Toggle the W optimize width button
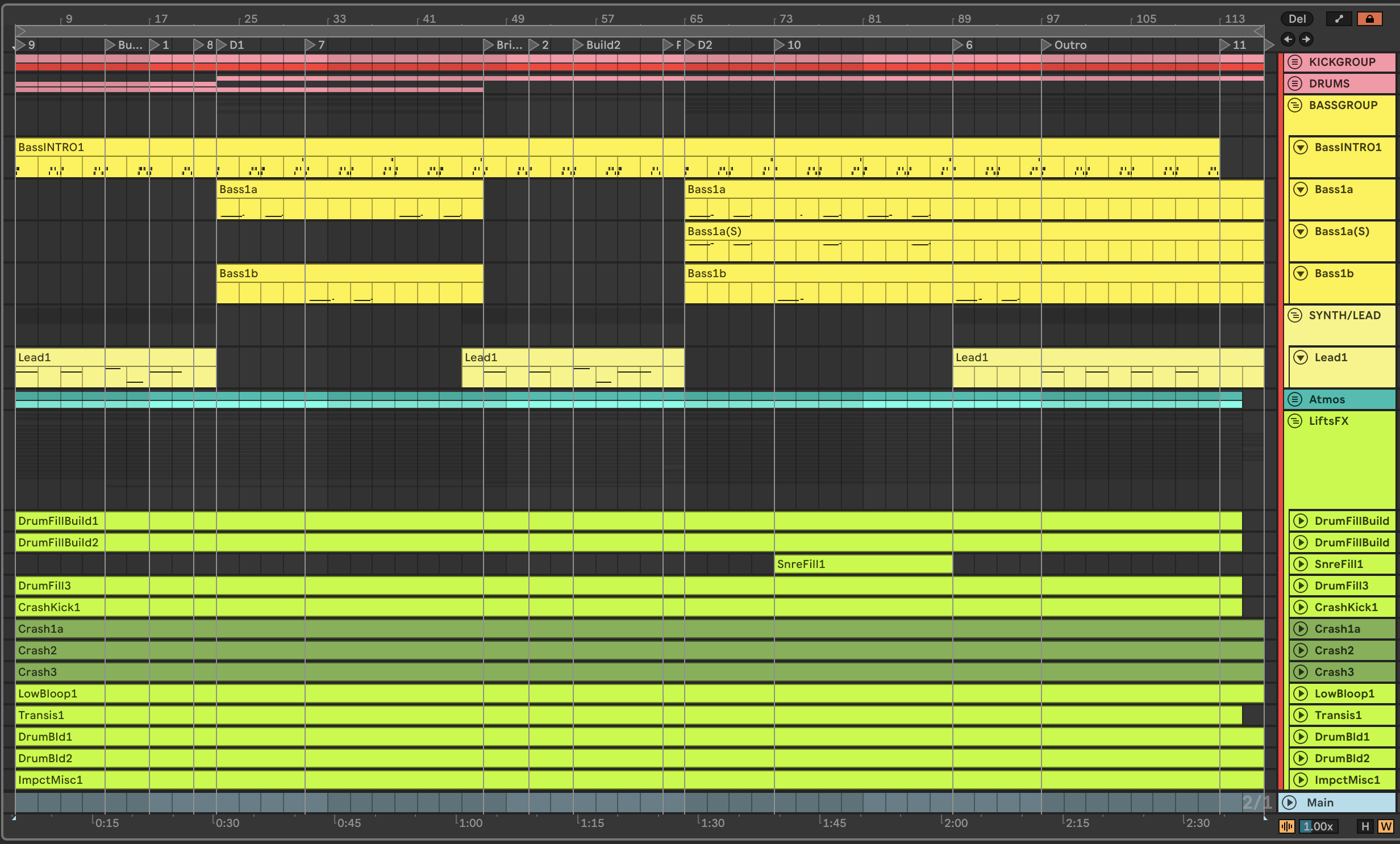1400x844 pixels. tap(1385, 826)
